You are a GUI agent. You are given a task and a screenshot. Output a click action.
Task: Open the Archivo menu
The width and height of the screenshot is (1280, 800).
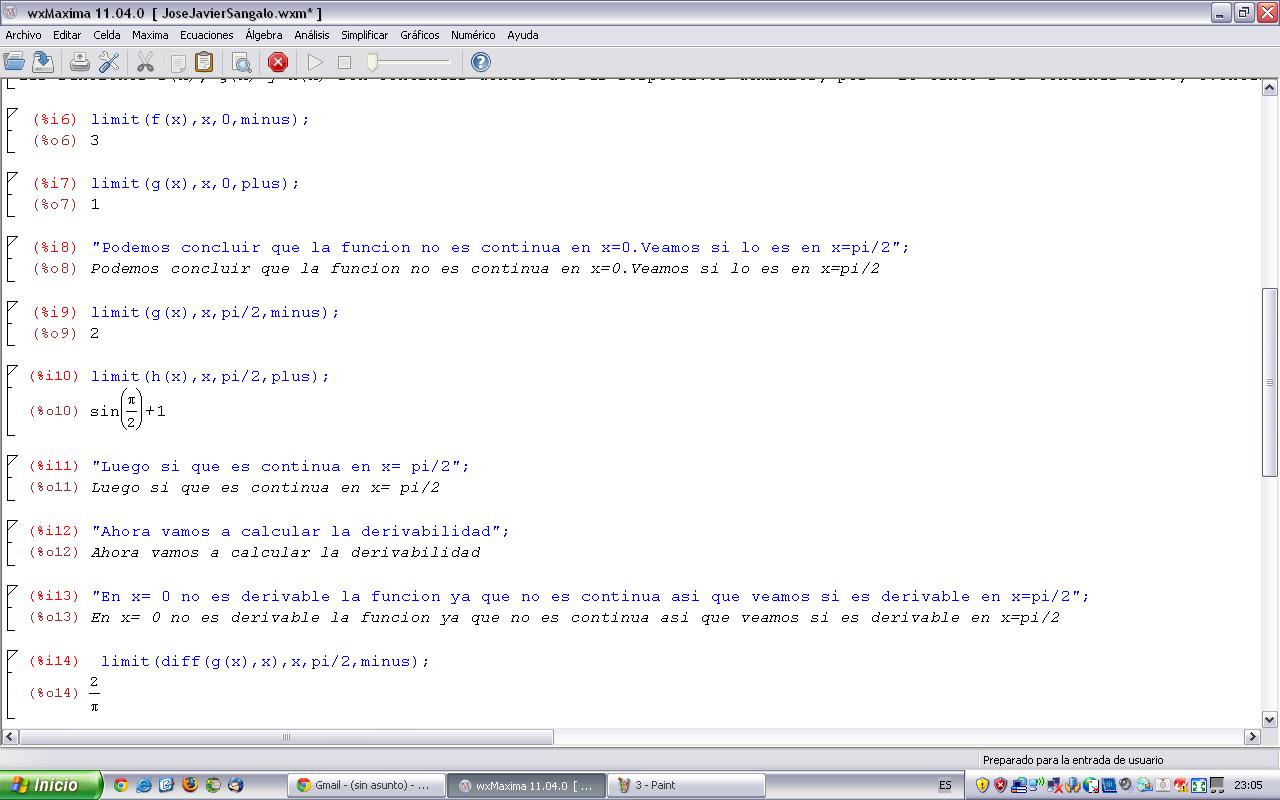(23, 35)
